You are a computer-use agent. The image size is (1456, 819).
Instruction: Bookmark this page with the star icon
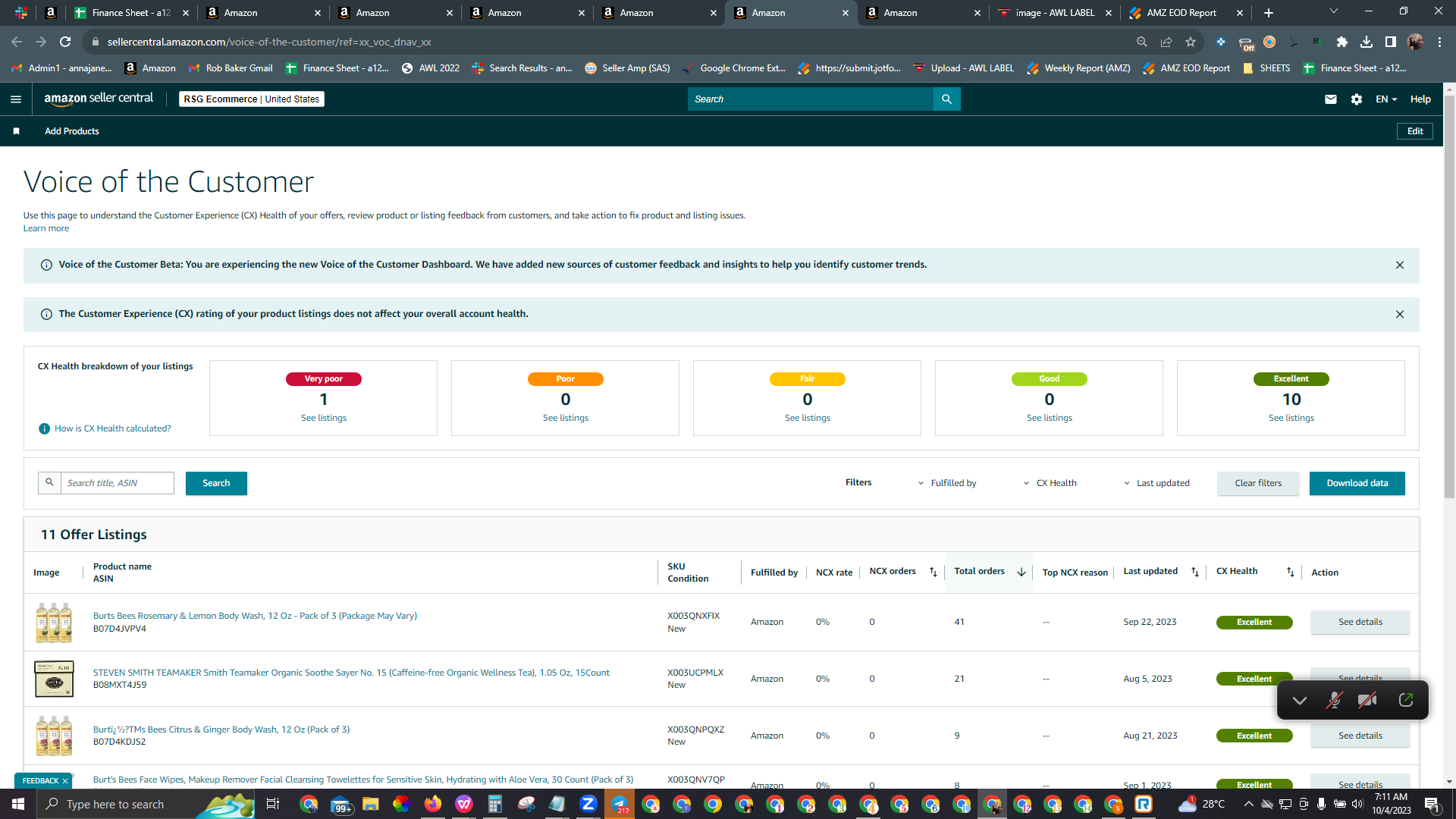tap(1191, 42)
